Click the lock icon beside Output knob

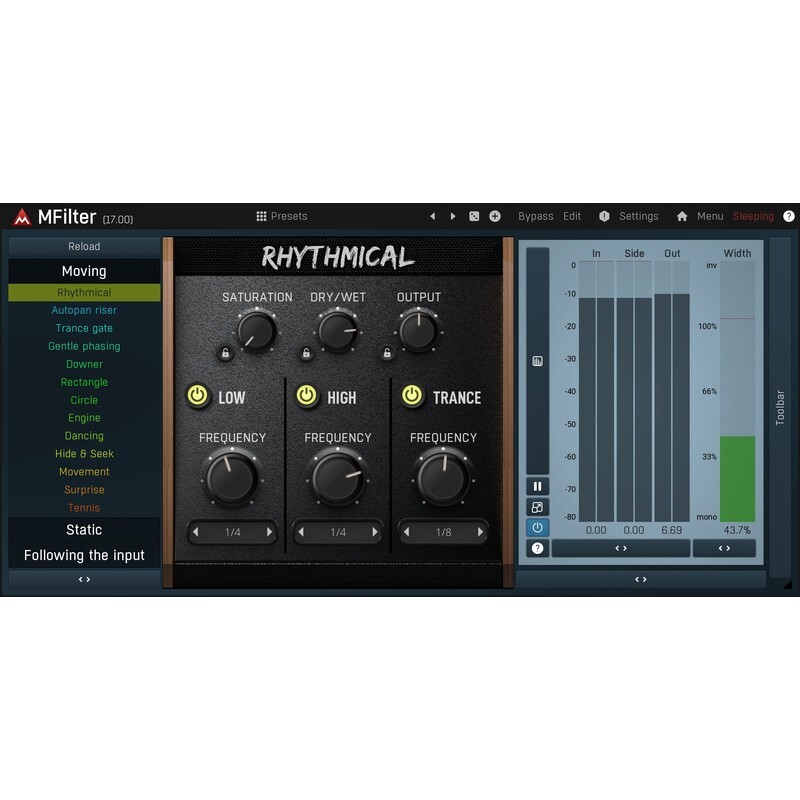pyautogui.click(x=386, y=353)
